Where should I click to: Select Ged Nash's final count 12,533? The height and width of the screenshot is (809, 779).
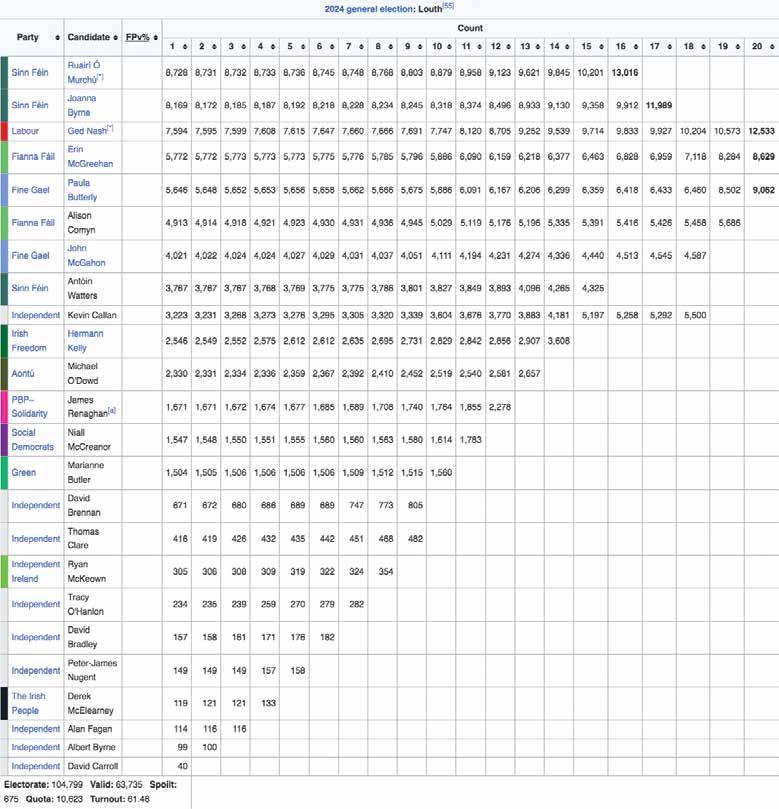point(761,131)
